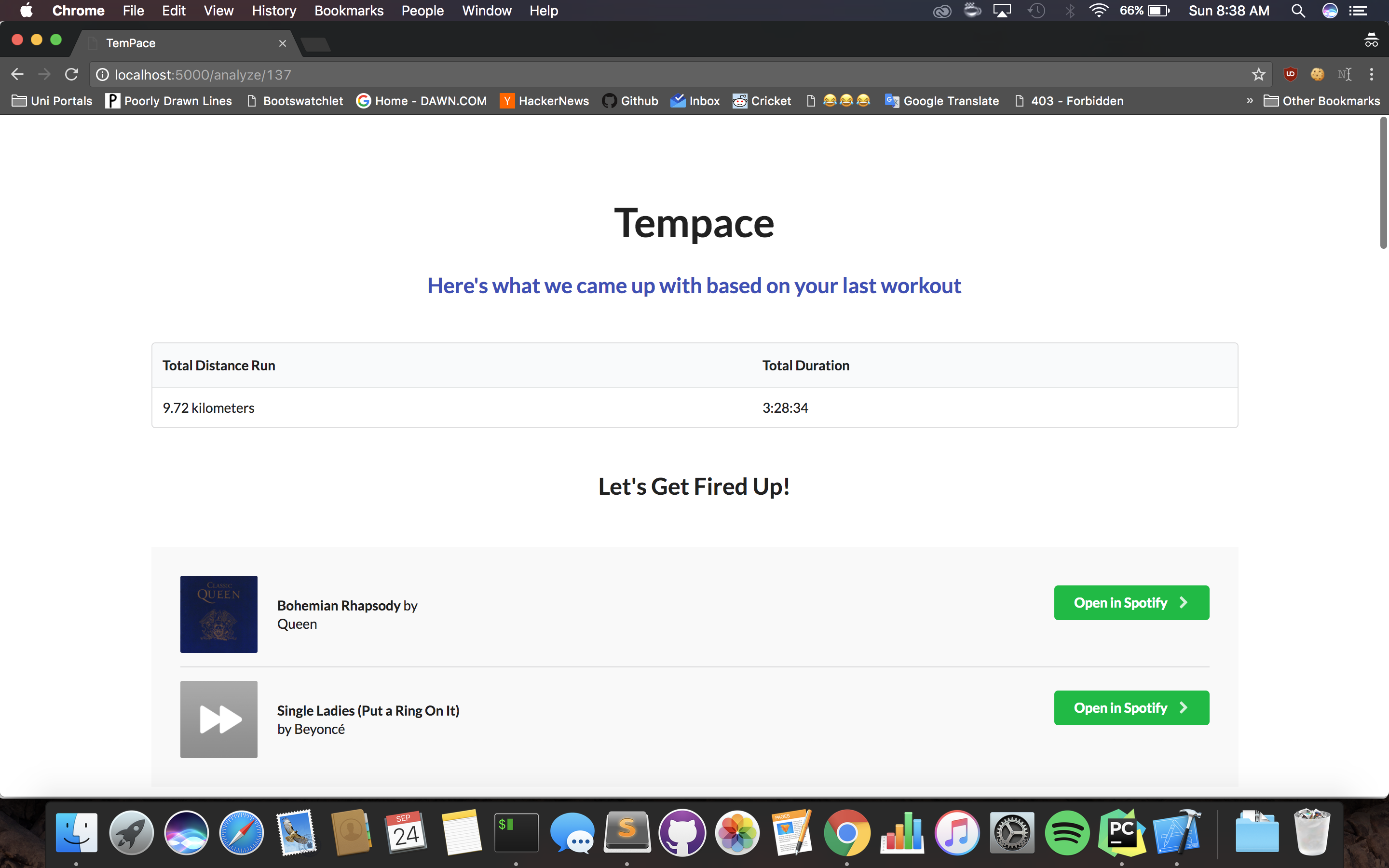
Task: Open the Other Bookmarks folder
Action: pos(1322,101)
